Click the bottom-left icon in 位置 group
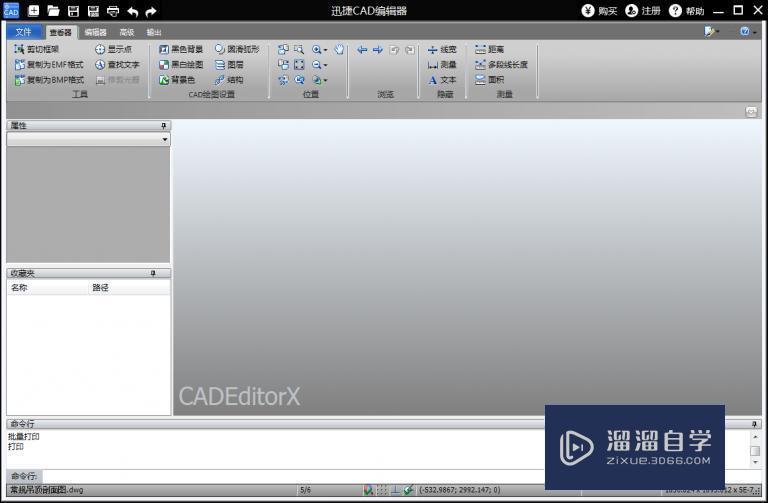The image size is (768, 503). point(283,80)
